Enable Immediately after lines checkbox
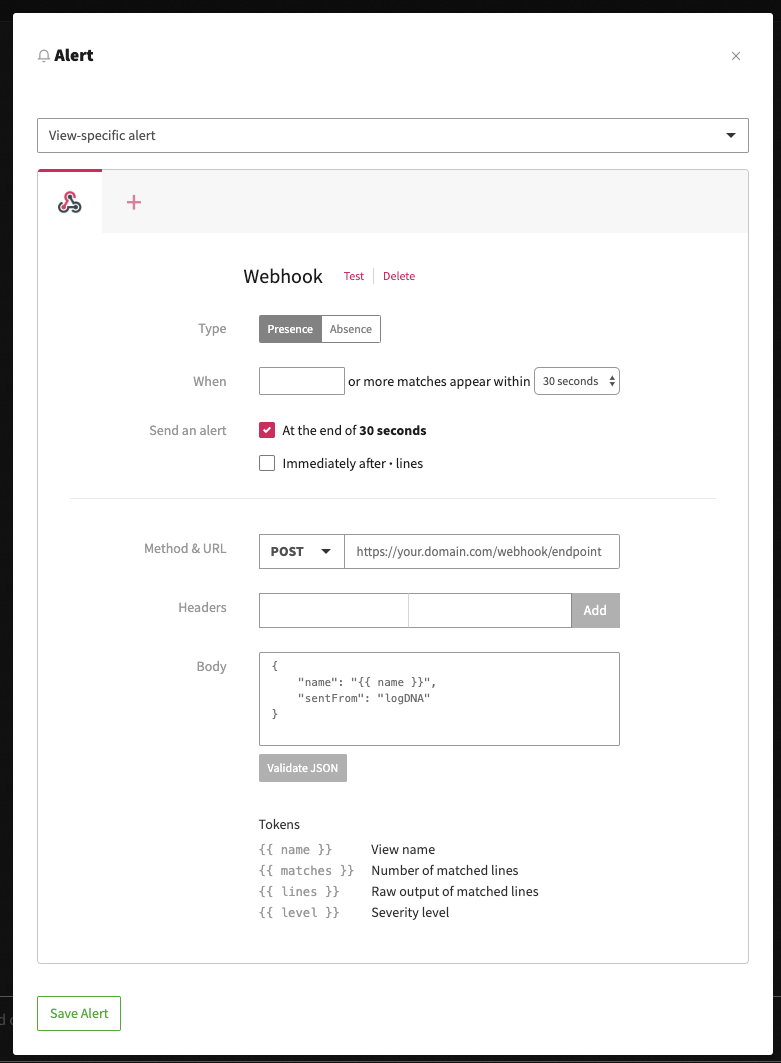This screenshot has height=1063, width=781. tap(267, 463)
